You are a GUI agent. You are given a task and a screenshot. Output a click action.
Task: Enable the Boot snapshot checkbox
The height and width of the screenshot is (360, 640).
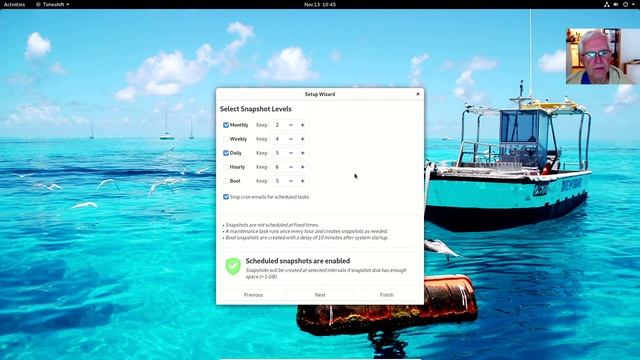click(x=226, y=181)
